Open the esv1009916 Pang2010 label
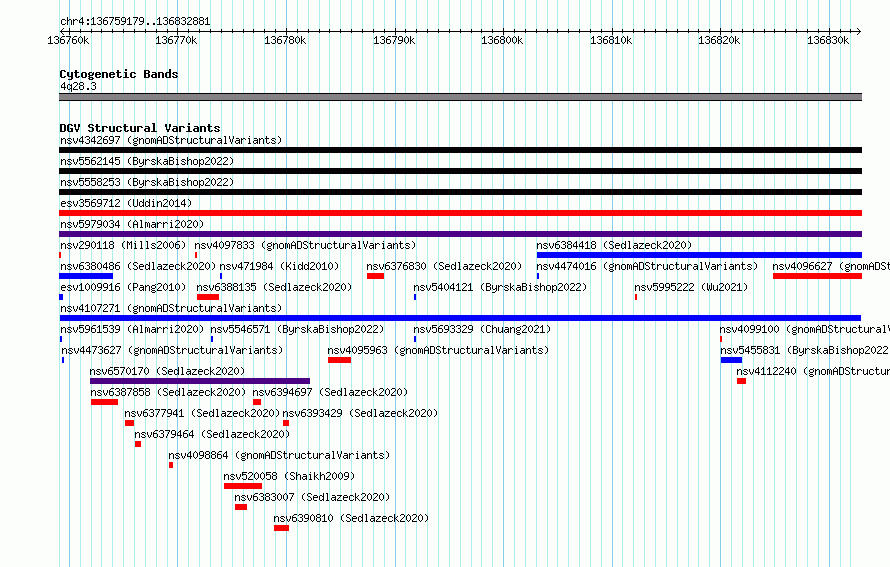Screen dimensions: 890x567 click(123, 287)
